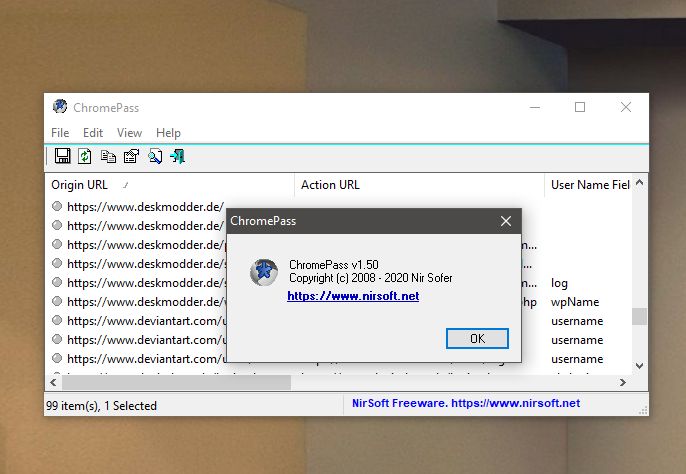Select the 'log' user name field cell
Screen dimensions: 686x474
[x=559, y=283]
